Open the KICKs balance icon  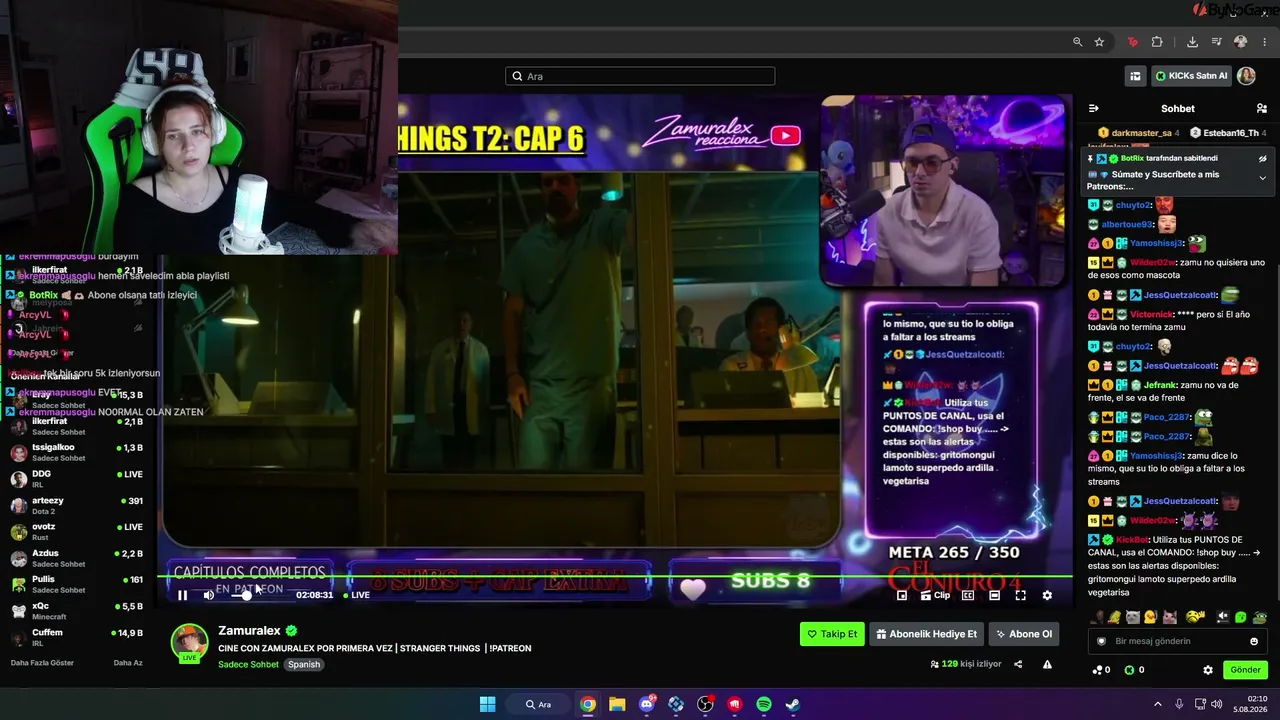click(x=1135, y=670)
